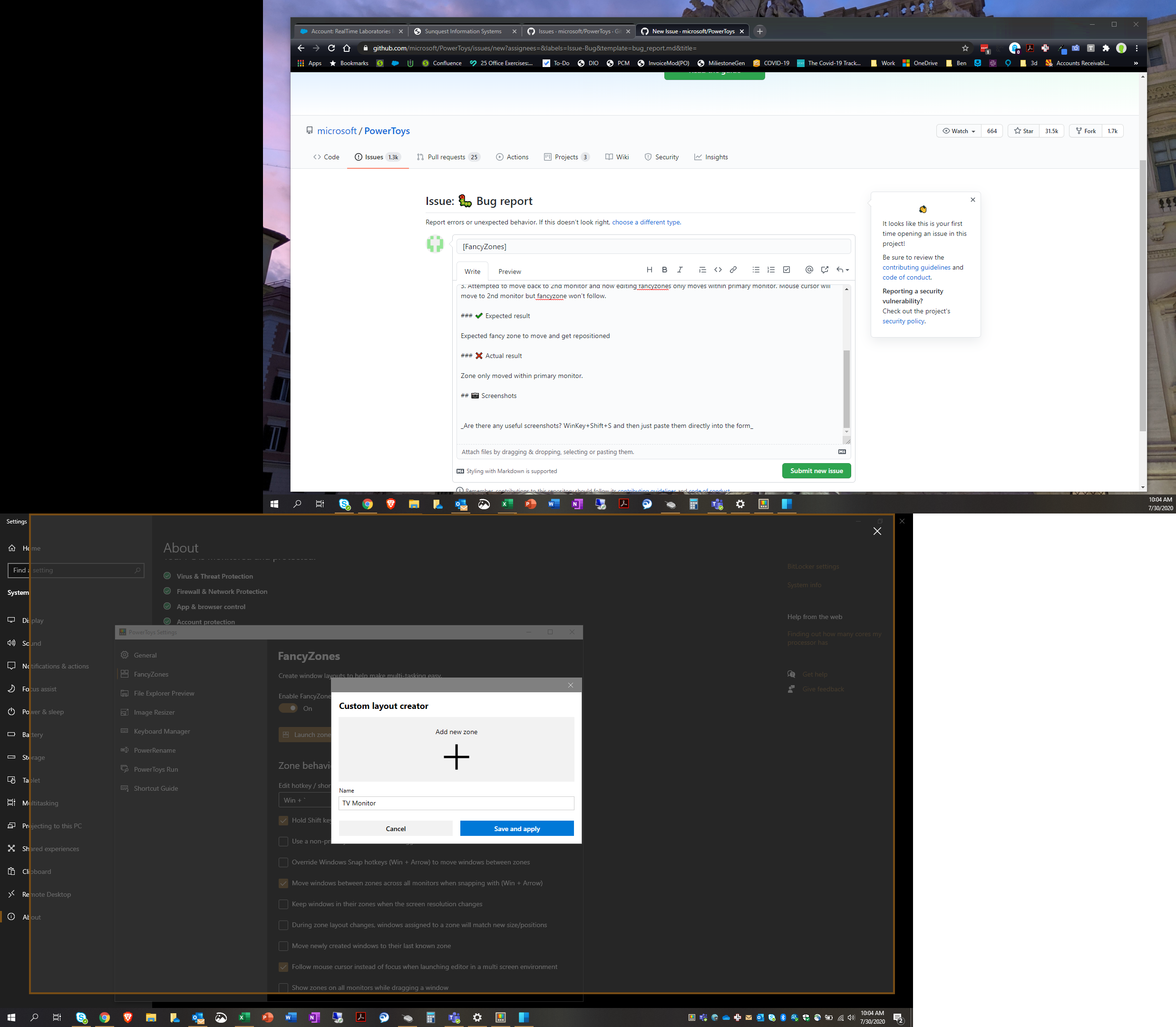
Task: Toggle bold formatting in the issue editor
Action: click(x=664, y=270)
